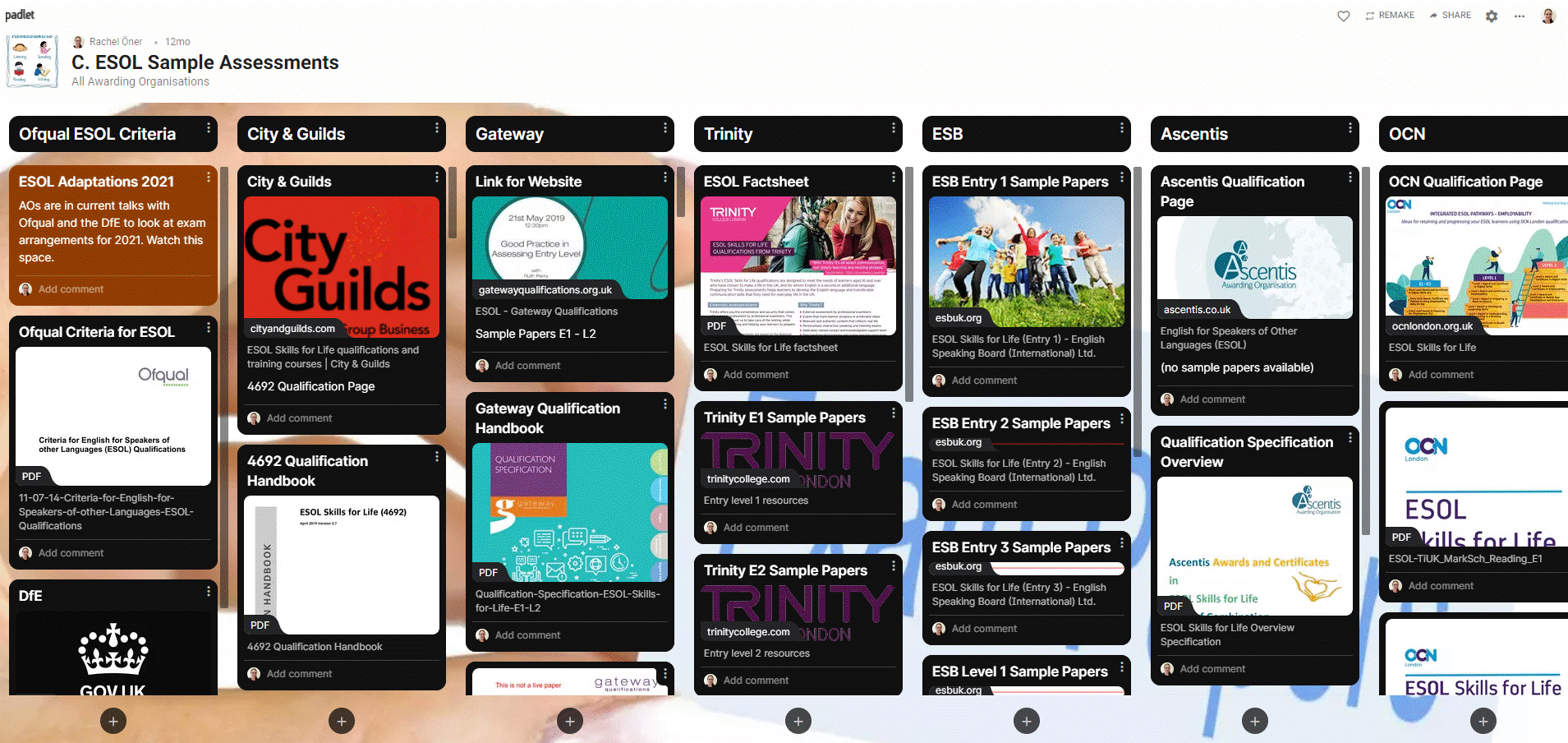Screen dimensions: 1568x743
Task: Open the settings gear icon
Action: click(x=1492, y=16)
